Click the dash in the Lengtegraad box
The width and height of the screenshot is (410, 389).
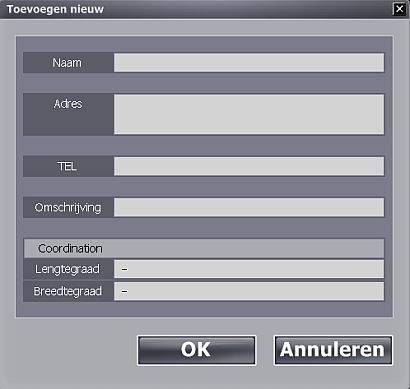(x=124, y=269)
